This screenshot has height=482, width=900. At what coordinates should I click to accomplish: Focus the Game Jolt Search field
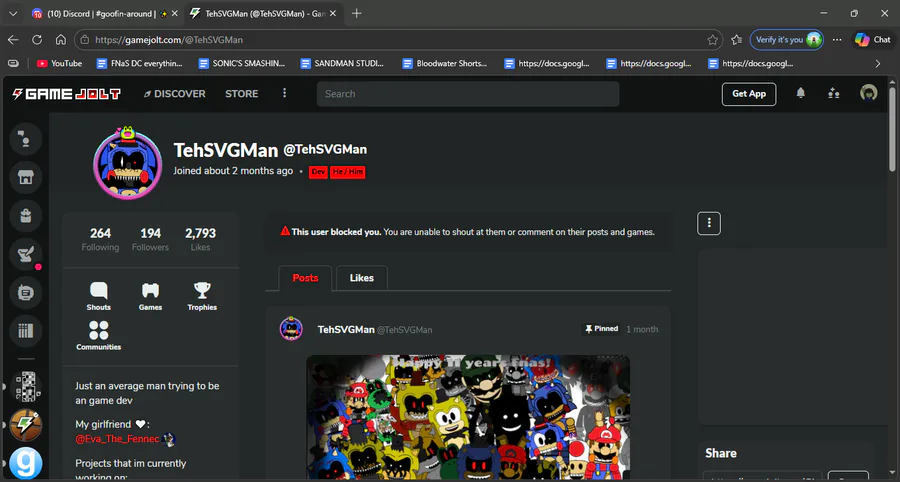(468, 94)
